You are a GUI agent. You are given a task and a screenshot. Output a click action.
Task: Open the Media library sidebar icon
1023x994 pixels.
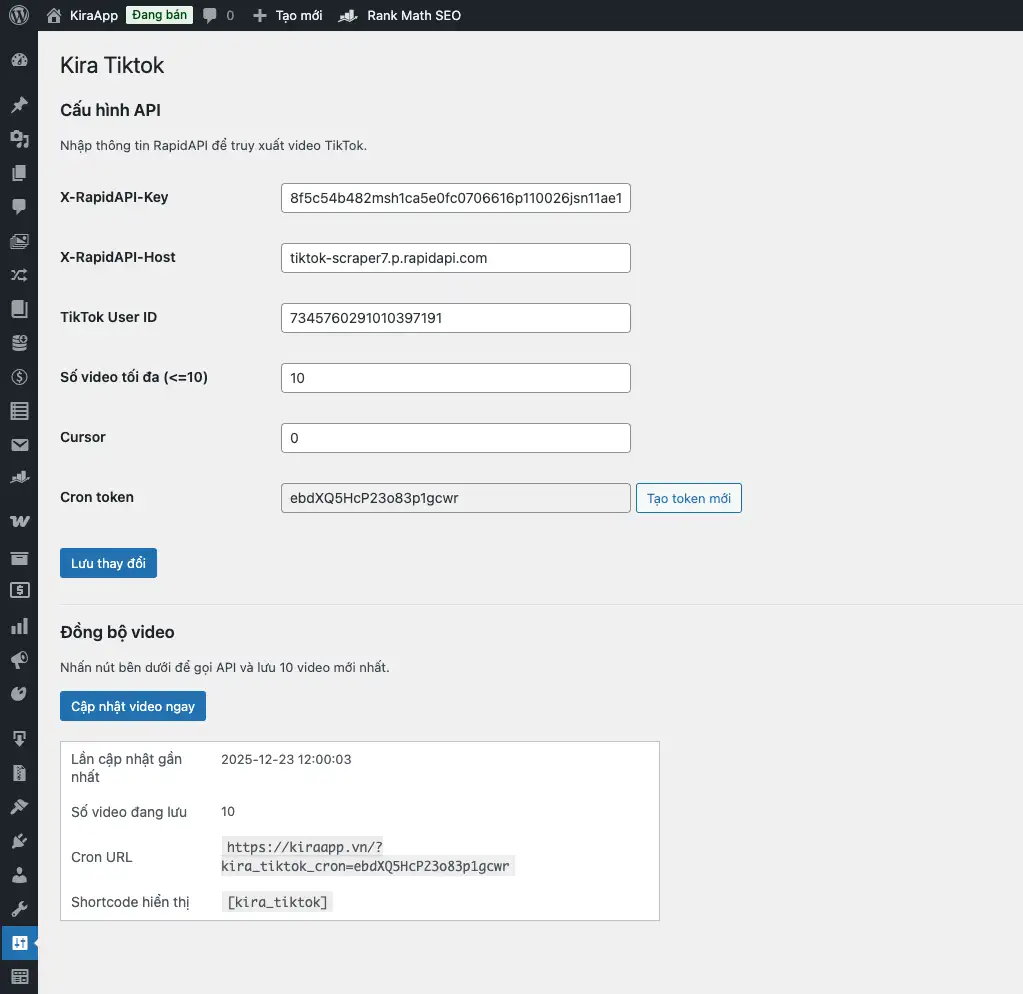coord(19,139)
